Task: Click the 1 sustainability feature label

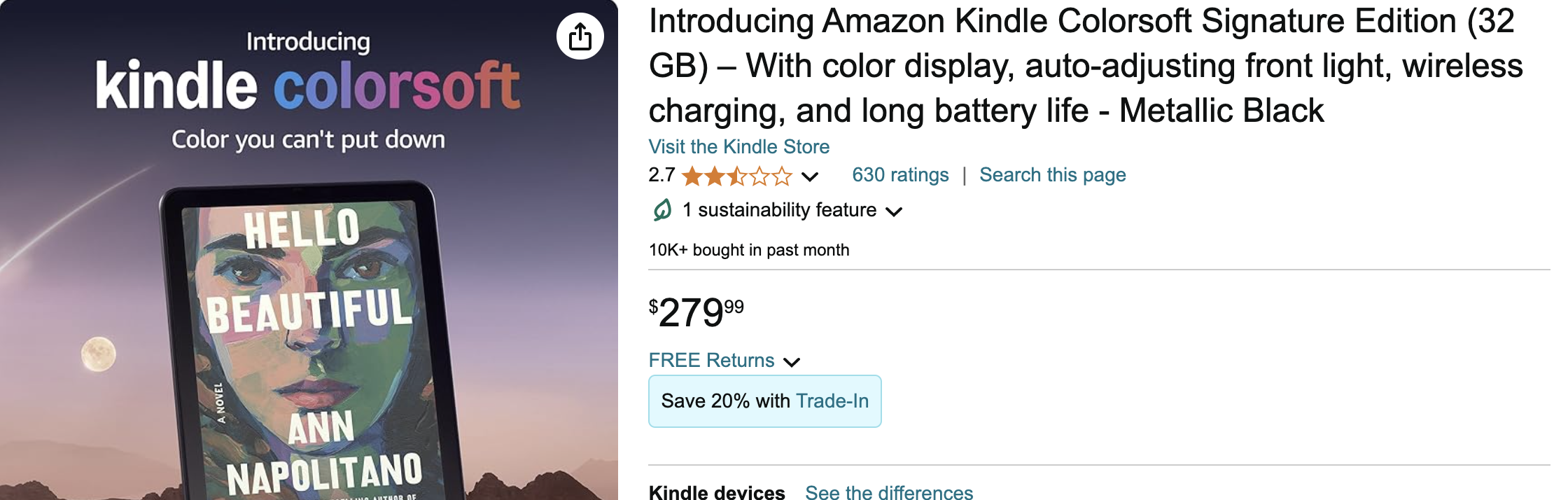Action: tap(779, 210)
